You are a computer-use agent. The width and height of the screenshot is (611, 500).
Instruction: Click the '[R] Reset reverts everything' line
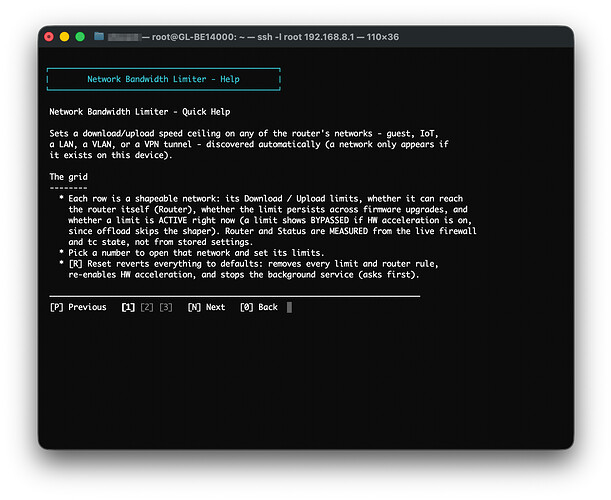pos(249,264)
